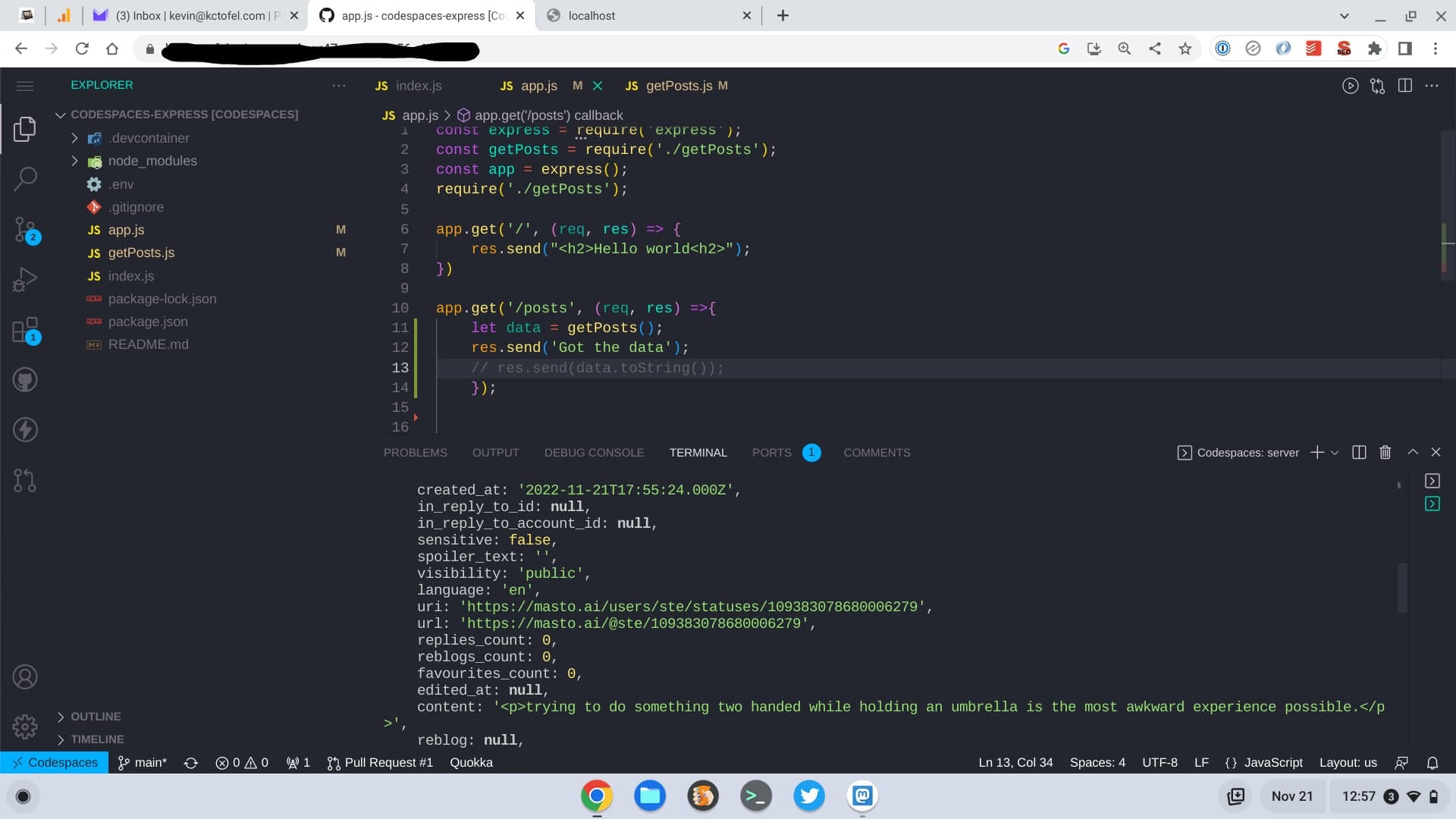Viewport: 1456px width, 819px height.
Task: Open GitHub view in activity bar
Action: pyautogui.click(x=25, y=380)
